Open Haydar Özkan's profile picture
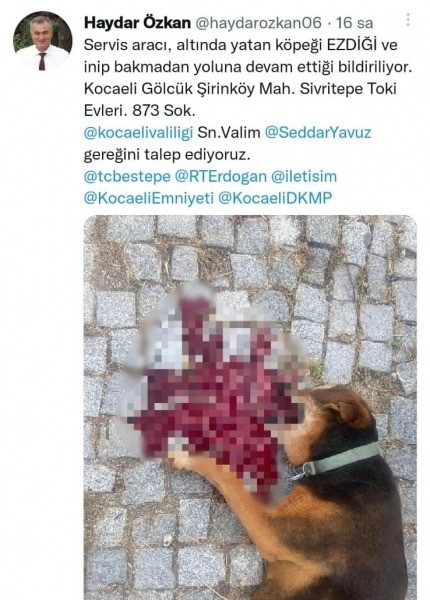Image resolution: width=430 pixels, height=600 pixels. click(42, 41)
